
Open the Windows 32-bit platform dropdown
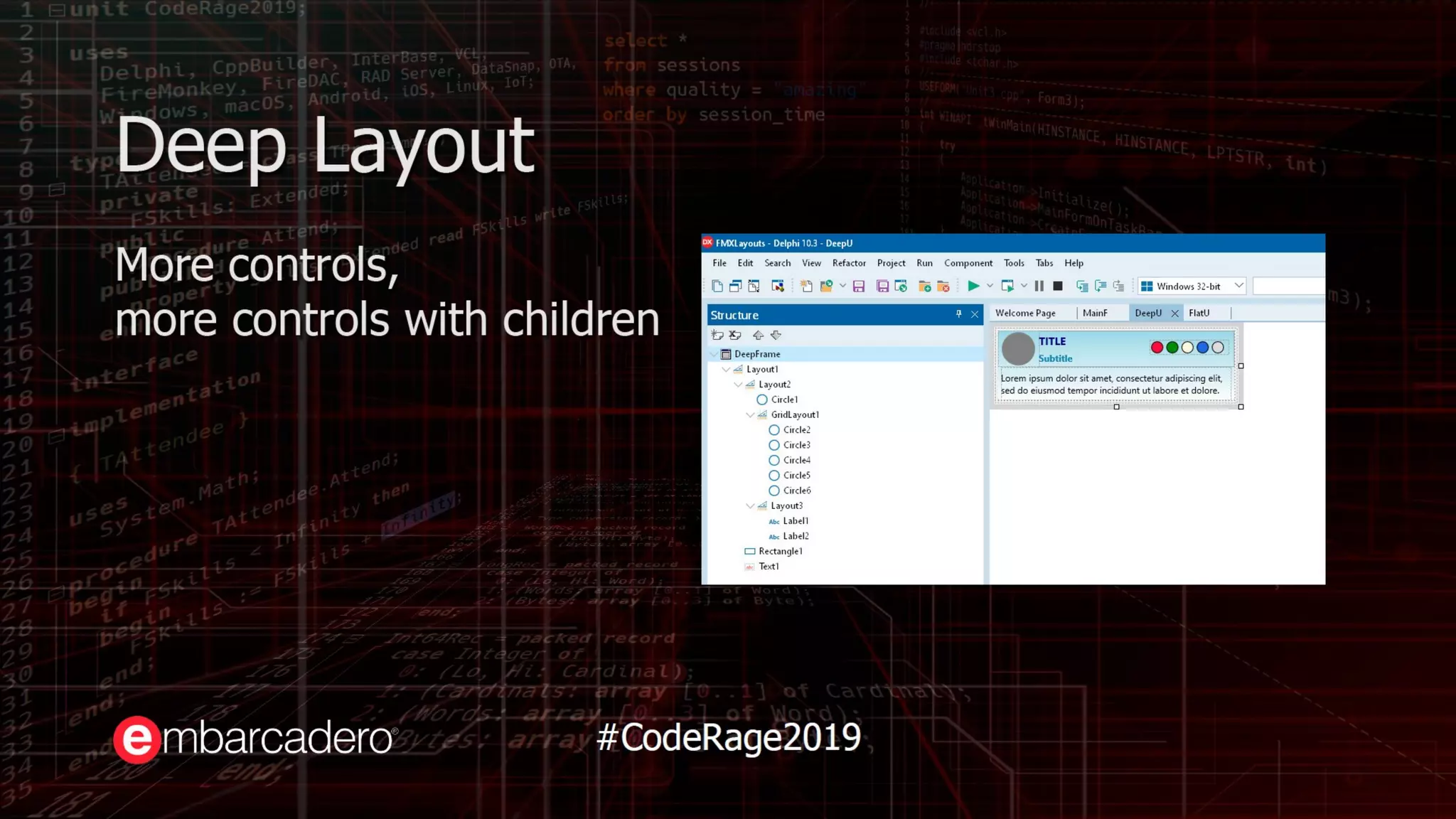coord(1238,286)
